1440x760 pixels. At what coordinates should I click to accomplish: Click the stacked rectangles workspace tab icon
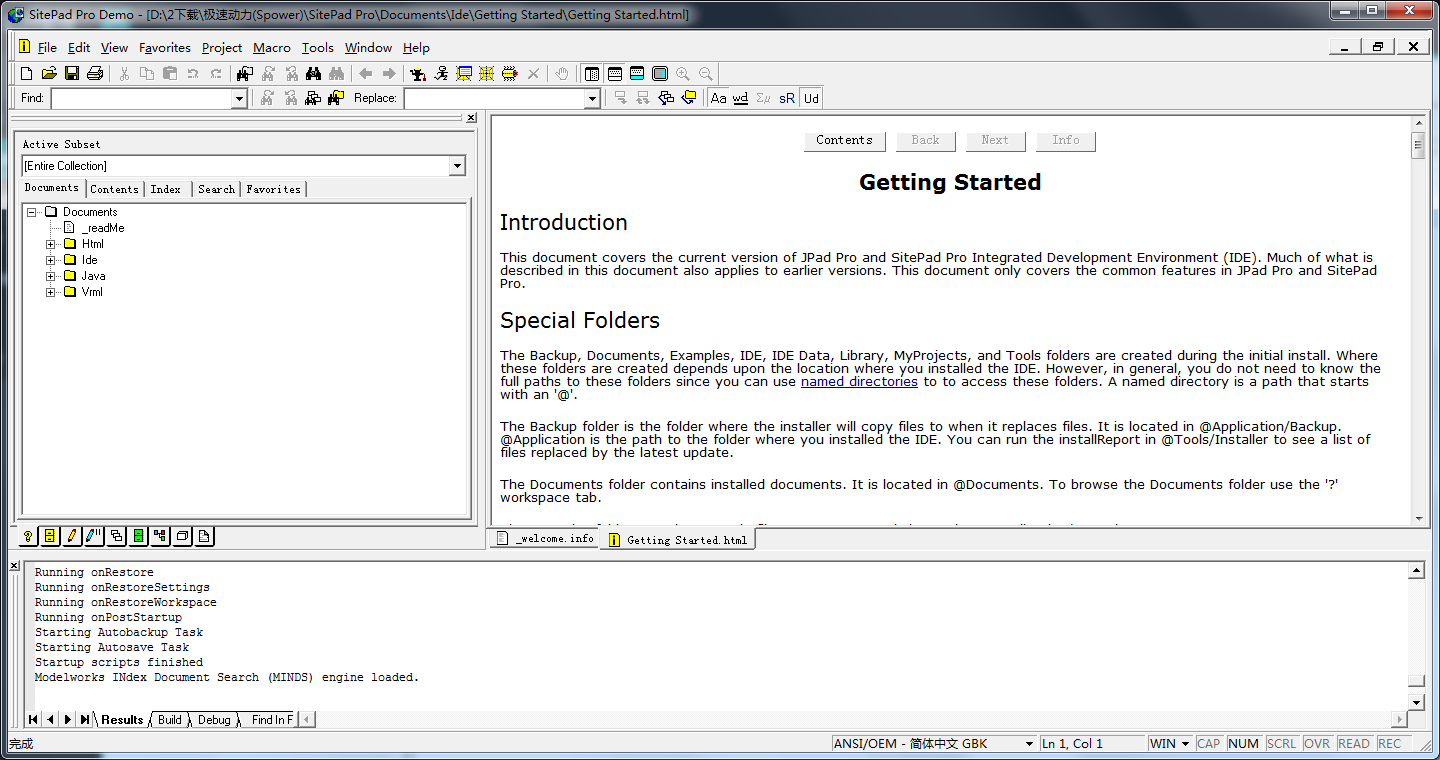click(x=182, y=537)
